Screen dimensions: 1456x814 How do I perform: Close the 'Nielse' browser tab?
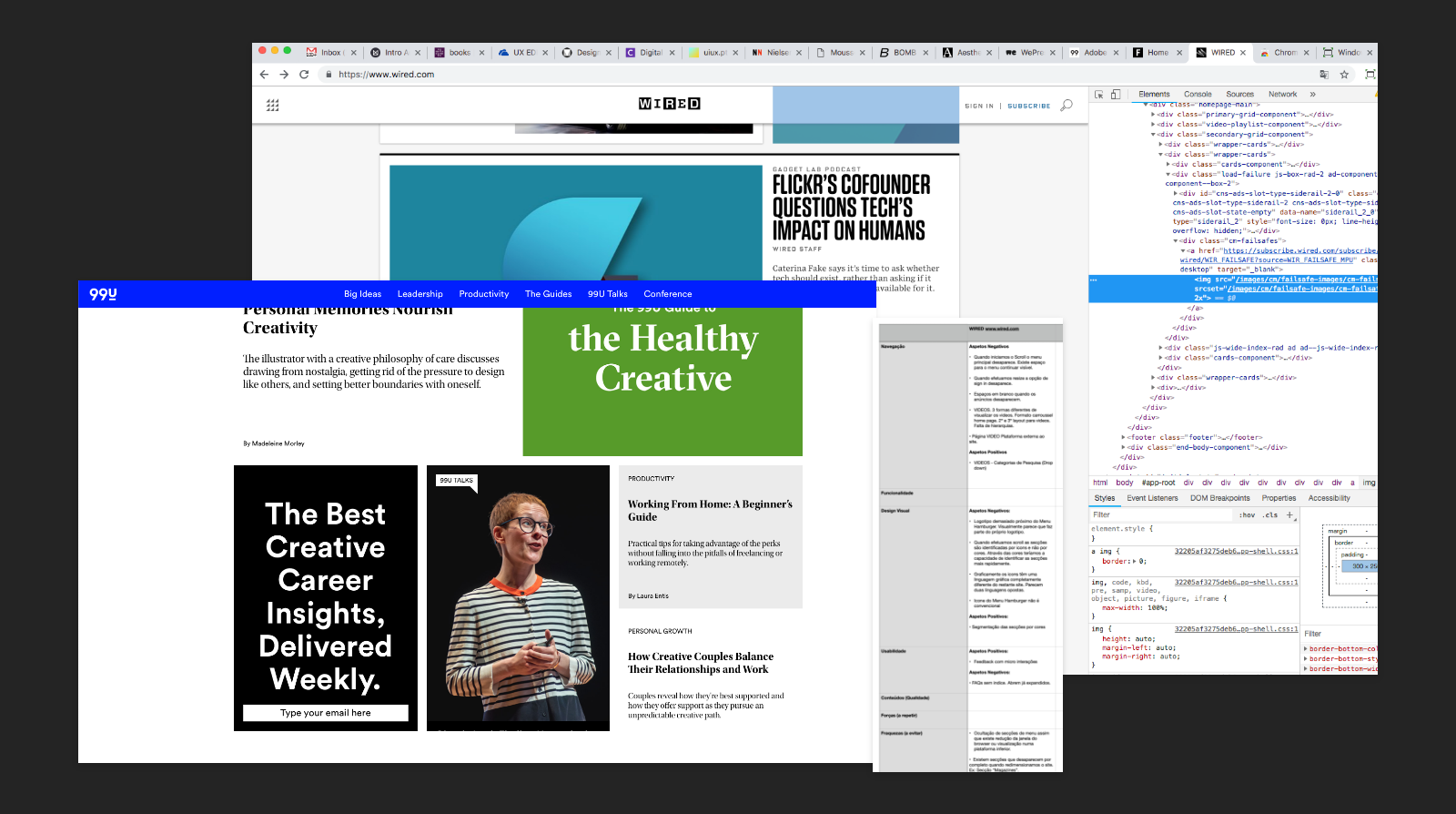(x=799, y=53)
